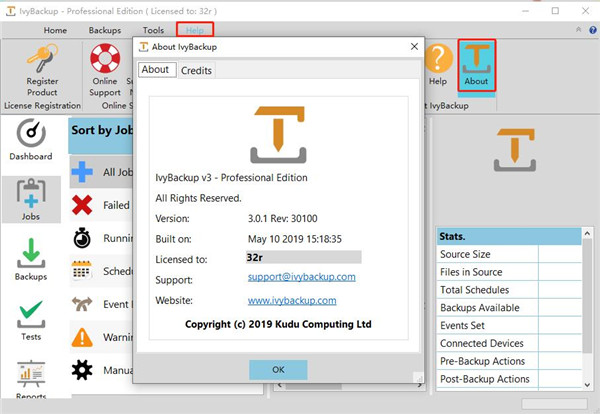Select the Jobs sidebar icon

(31, 194)
